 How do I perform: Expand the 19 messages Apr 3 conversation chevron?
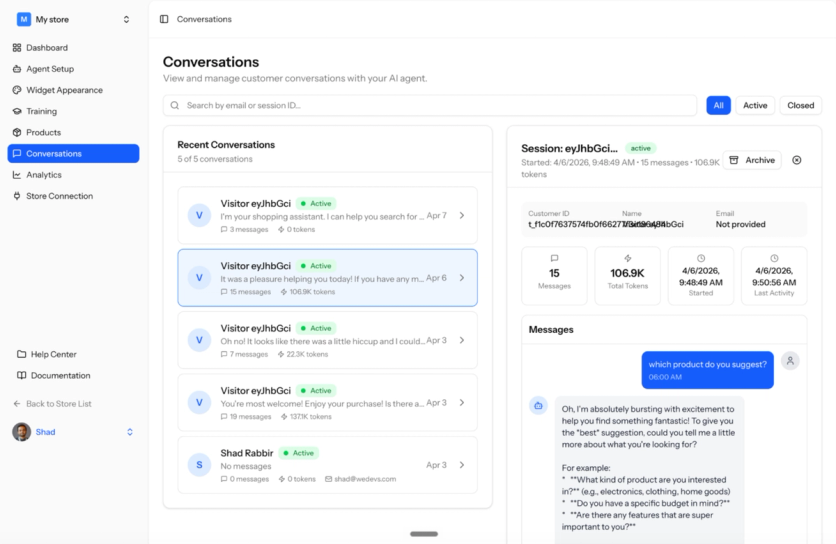click(462, 403)
